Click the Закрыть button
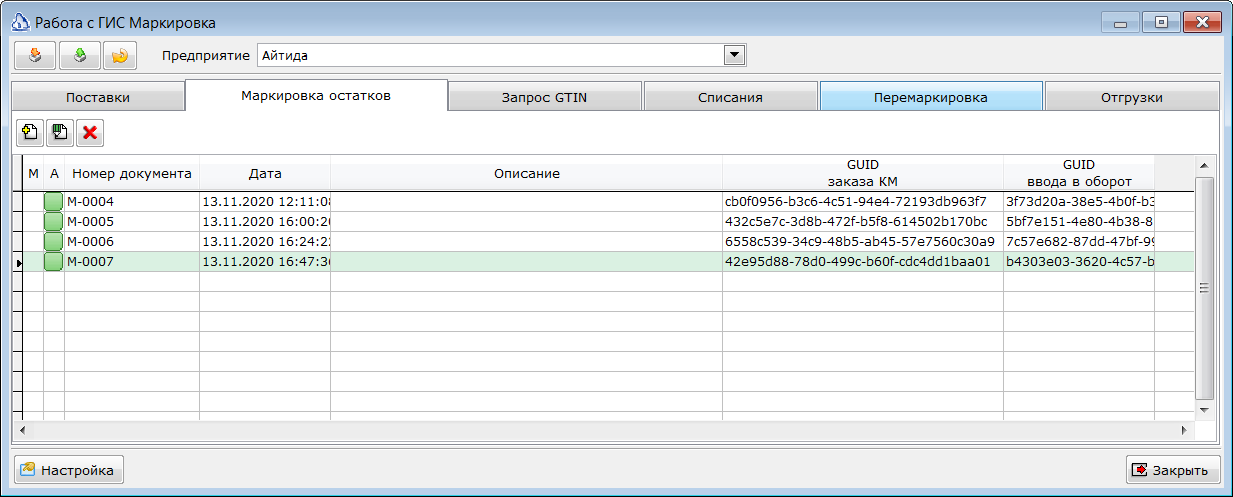 click(1173, 470)
